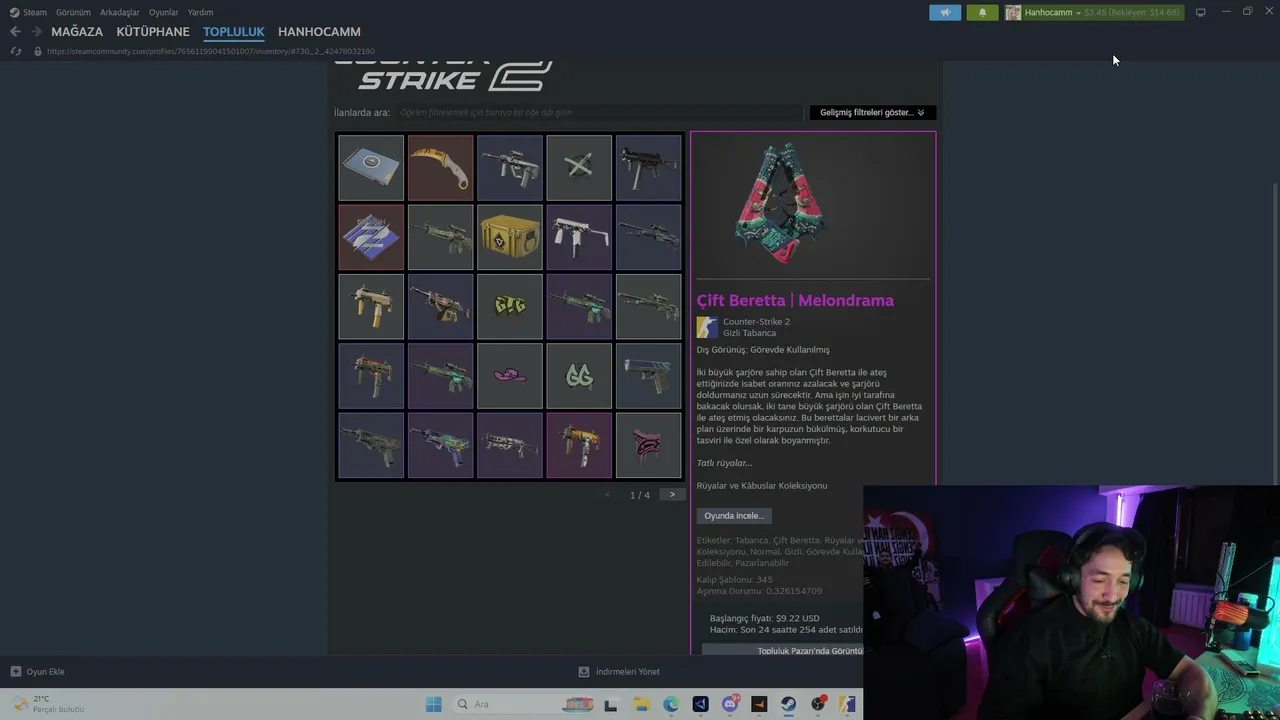Viewport: 1280px width, 720px height.
Task: Click the Başlangıç fiyatı $9.22 USD text
Action: (x=765, y=618)
